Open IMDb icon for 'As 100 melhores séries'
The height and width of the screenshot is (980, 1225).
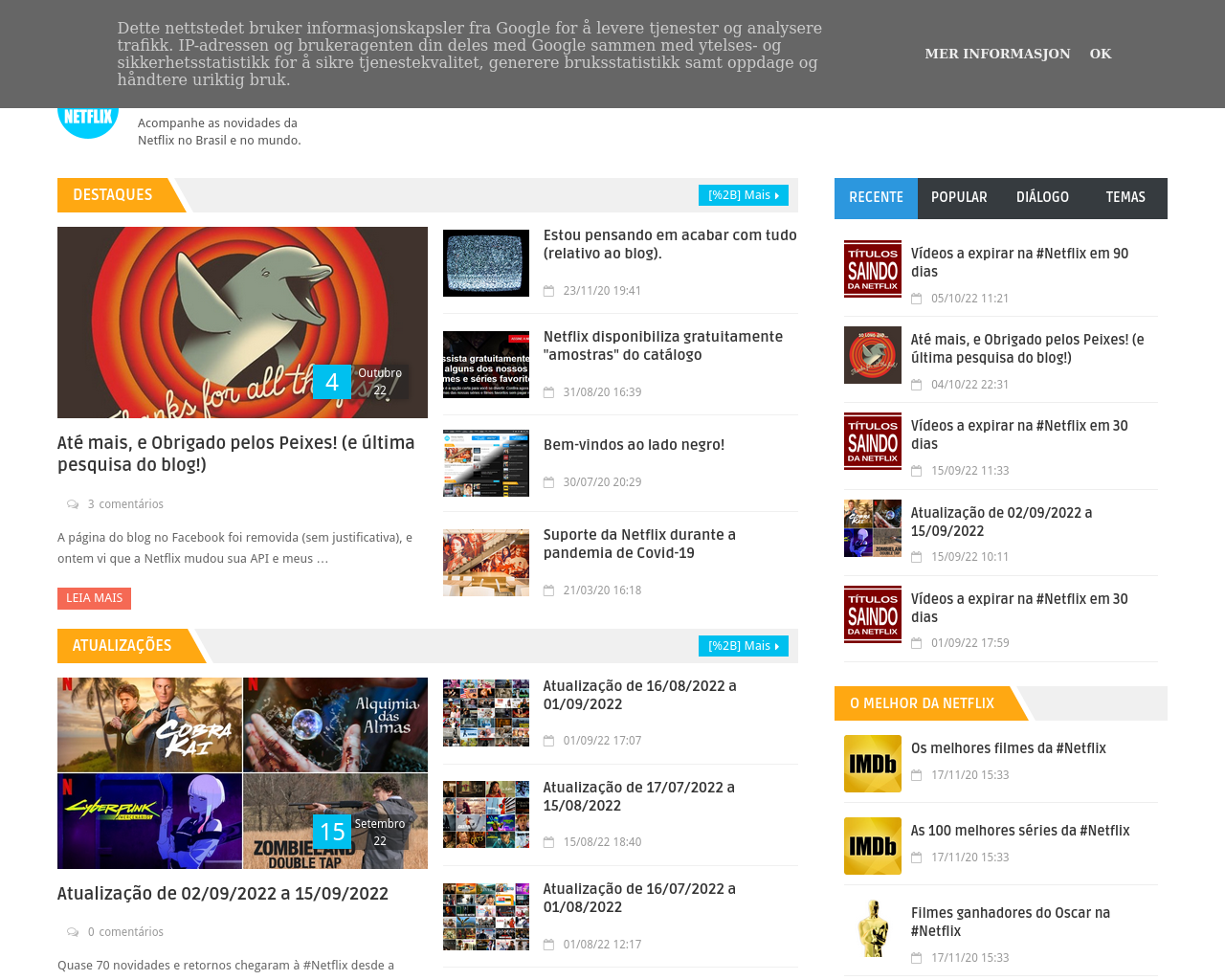tap(873, 846)
